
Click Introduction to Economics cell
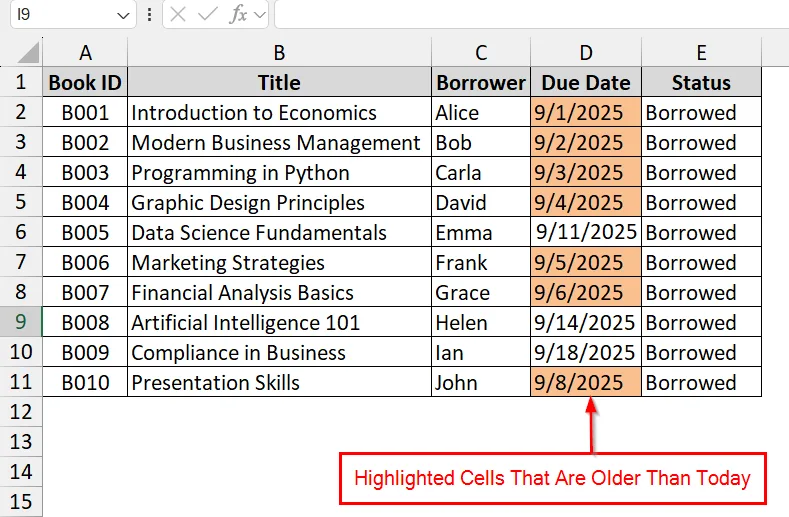(279, 112)
